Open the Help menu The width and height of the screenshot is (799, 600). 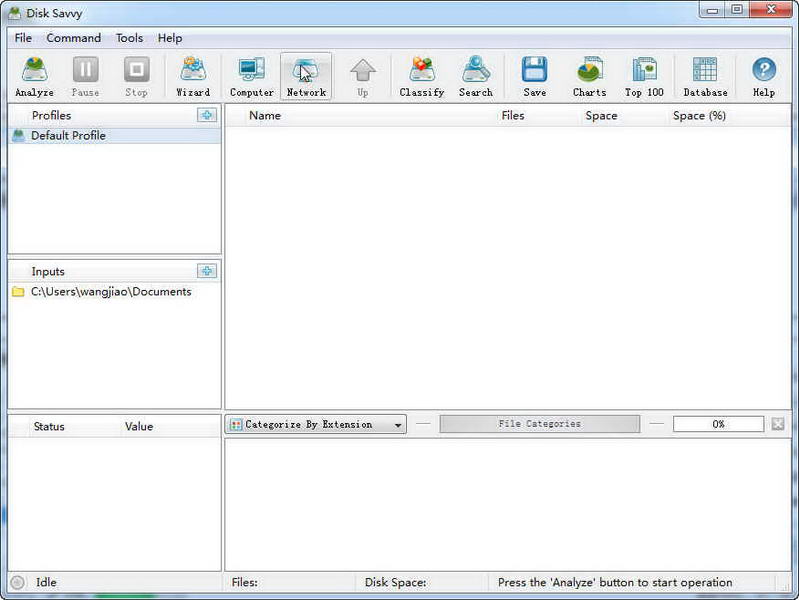[x=170, y=38]
